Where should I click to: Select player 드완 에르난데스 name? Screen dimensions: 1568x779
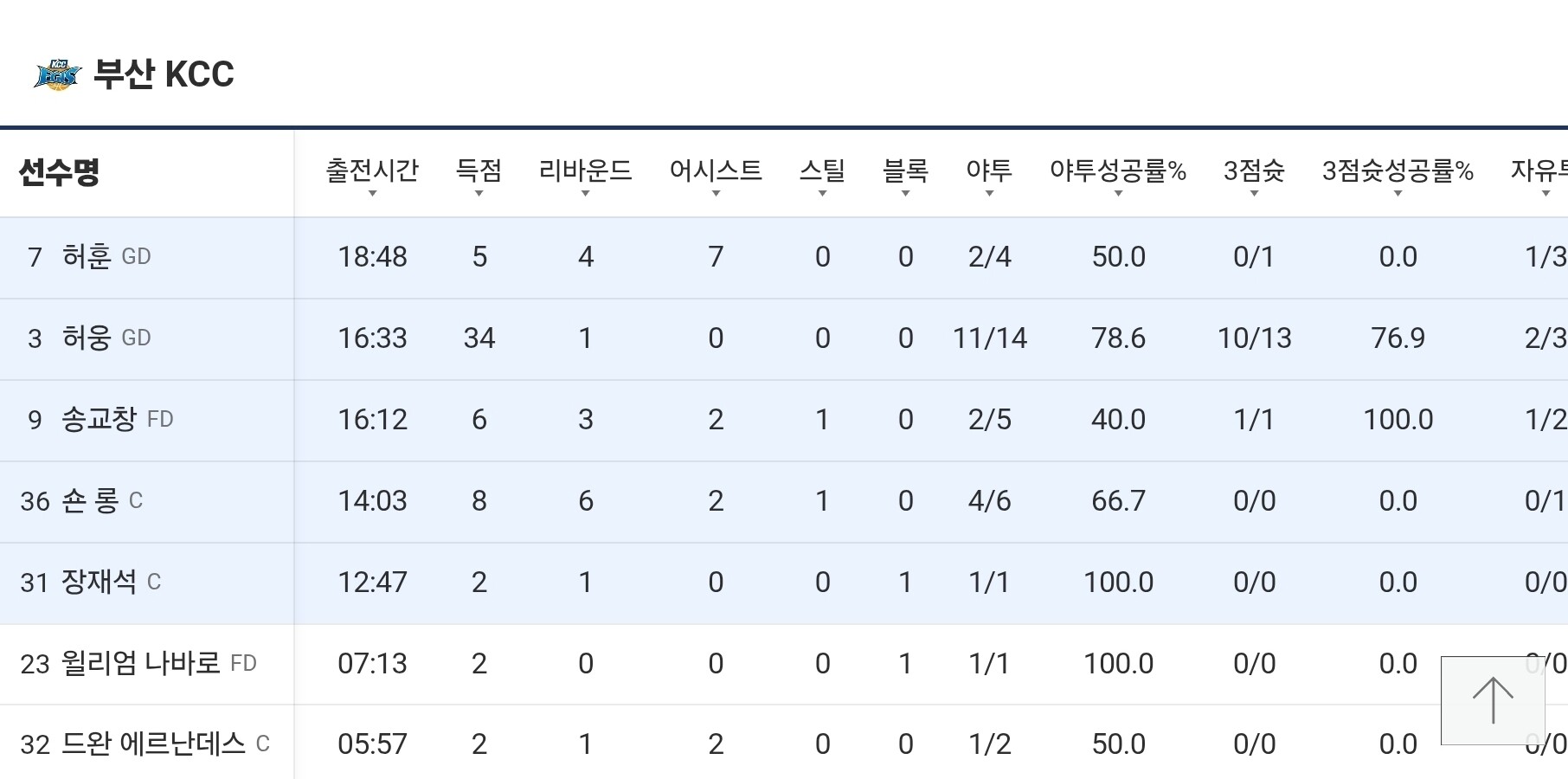click(x=153, y=744)
